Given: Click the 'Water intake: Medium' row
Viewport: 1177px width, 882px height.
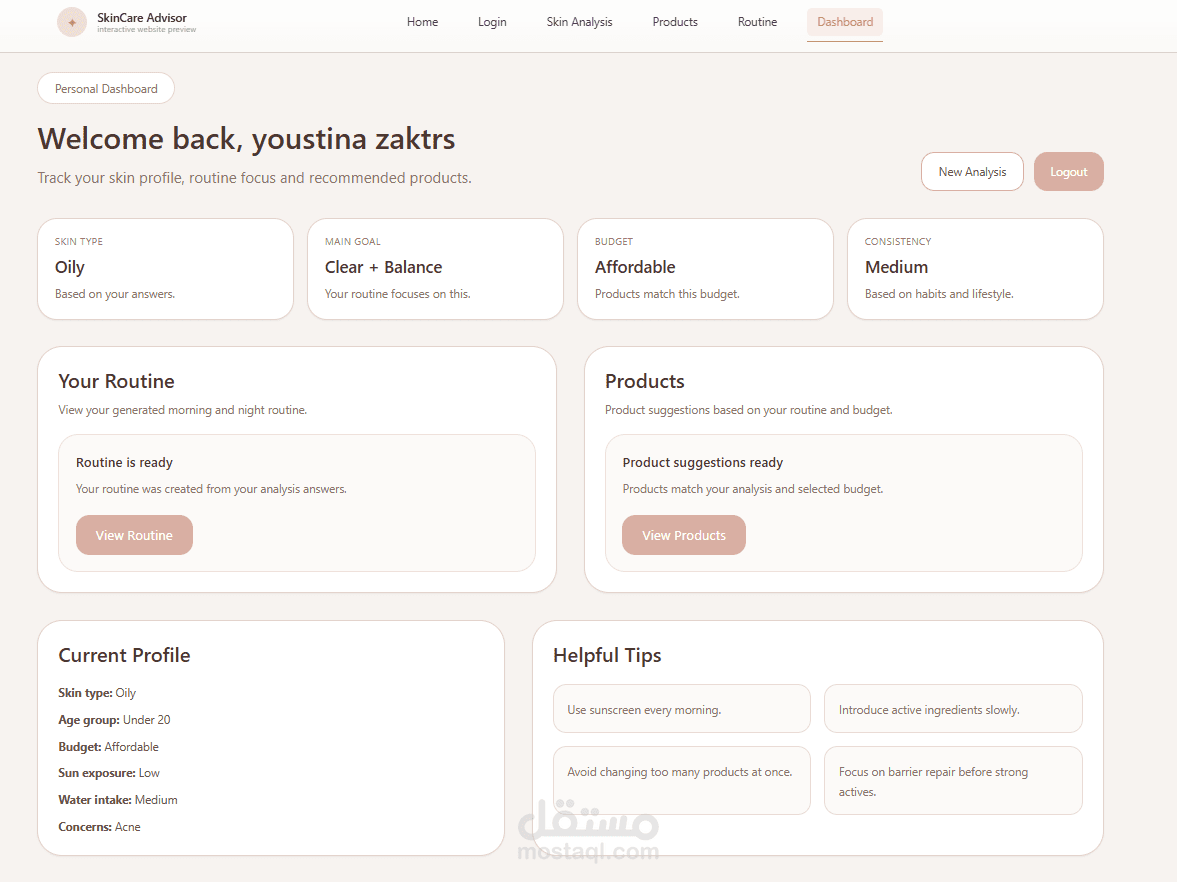Looking at the screenshot, I should [x=118, y=800].
